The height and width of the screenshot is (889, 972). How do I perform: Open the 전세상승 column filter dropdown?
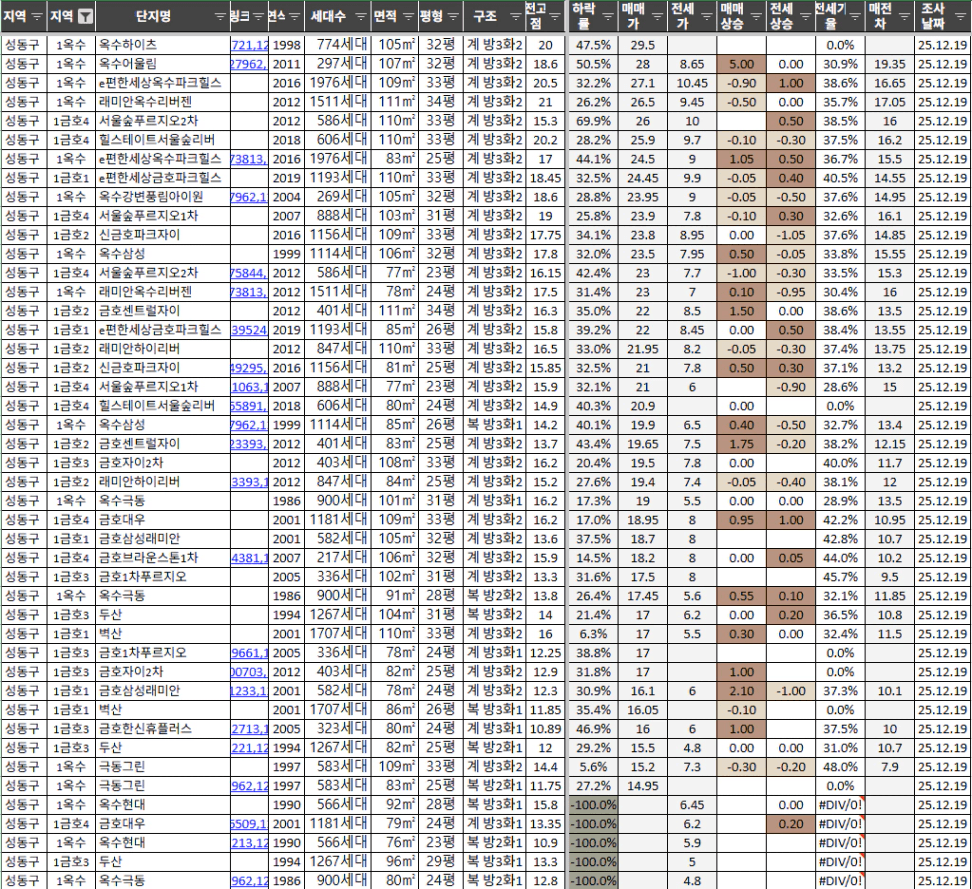click(804, 17)
